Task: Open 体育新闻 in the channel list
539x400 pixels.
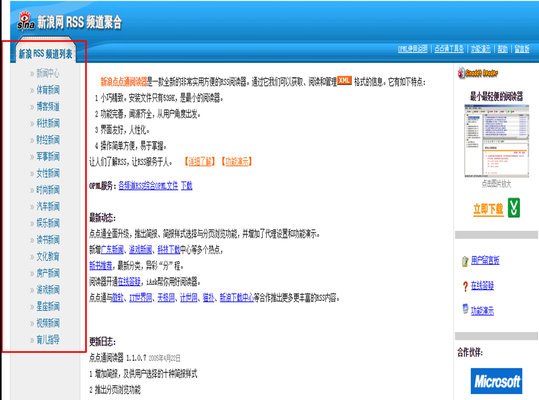Action: (x=48, y=90)
